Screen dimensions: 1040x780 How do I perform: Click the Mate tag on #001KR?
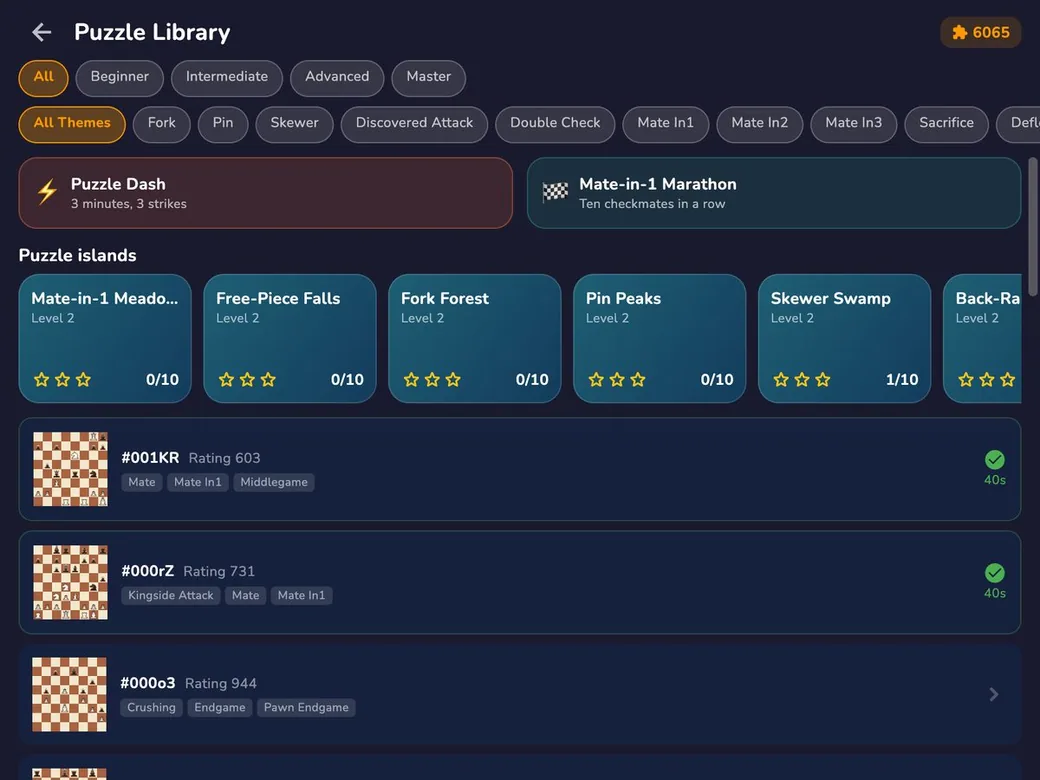142,482
